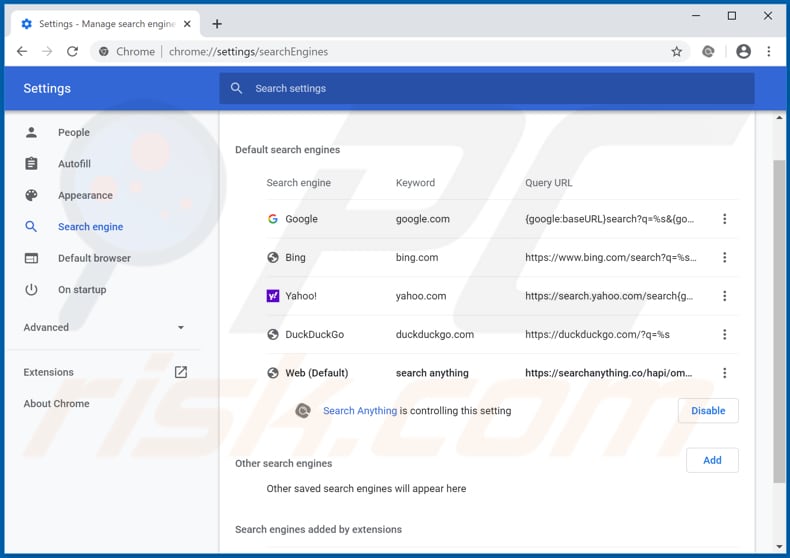This screenshot has width=790, height=558.
Task: Click the Search Anything extension toolbar icon
Action: click(x=709, y=51)
